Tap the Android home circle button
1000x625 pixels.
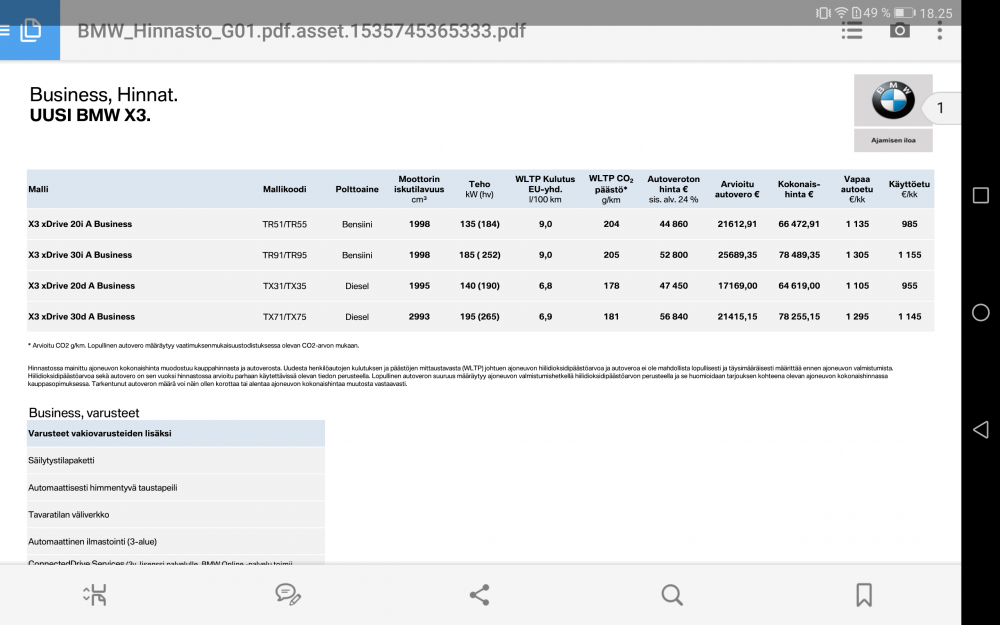pos(981,312)
